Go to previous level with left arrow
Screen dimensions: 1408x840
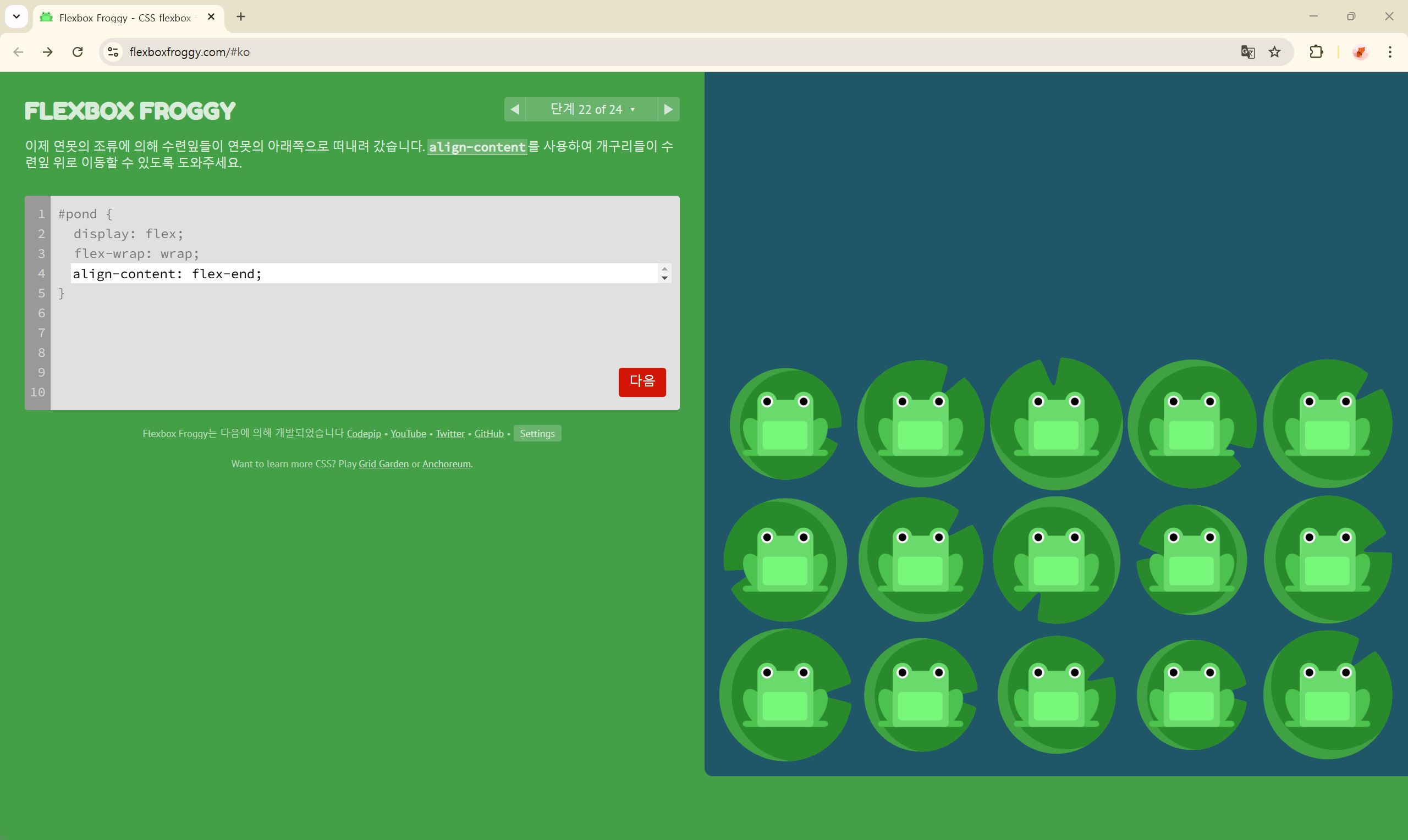pyautogui.click(x=515, y=109)
